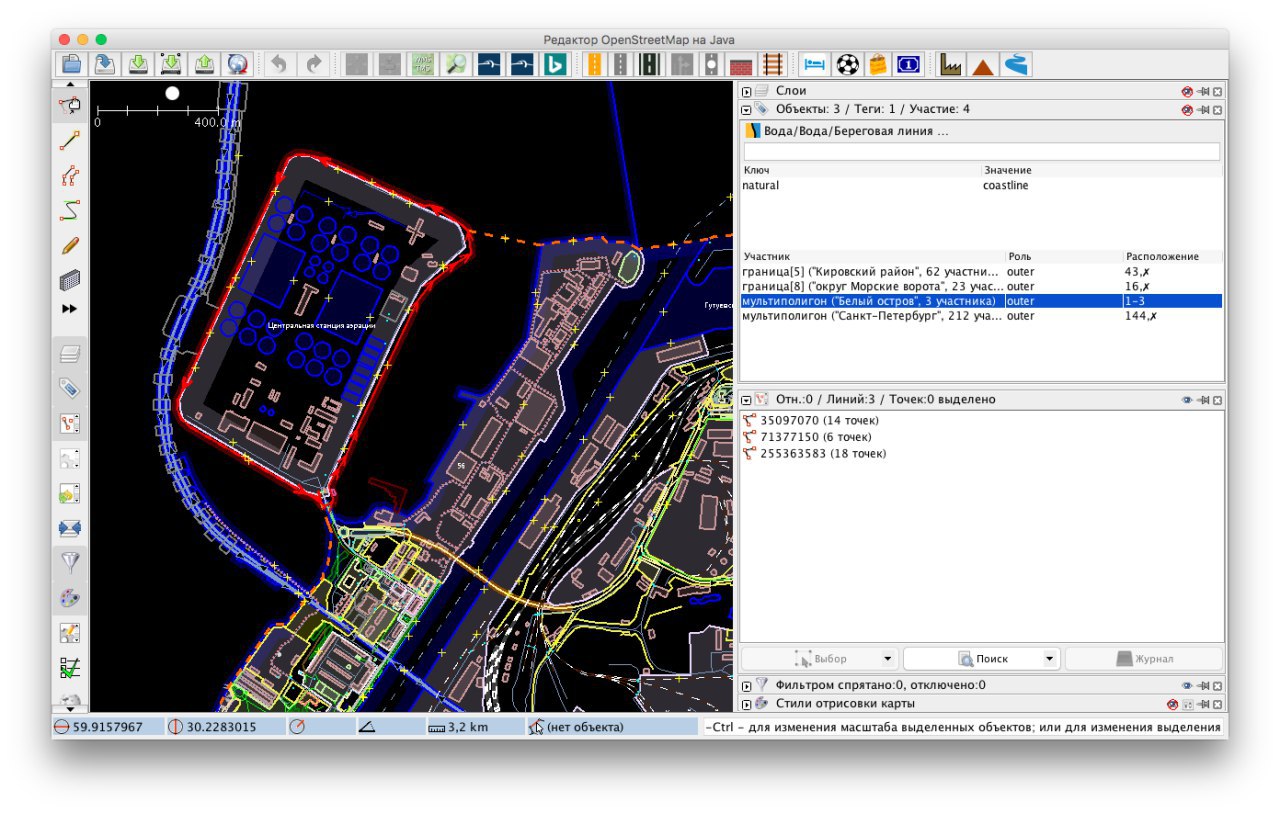Click the globe update data icon
The image size is (1280, 813).
coord(237,64)
